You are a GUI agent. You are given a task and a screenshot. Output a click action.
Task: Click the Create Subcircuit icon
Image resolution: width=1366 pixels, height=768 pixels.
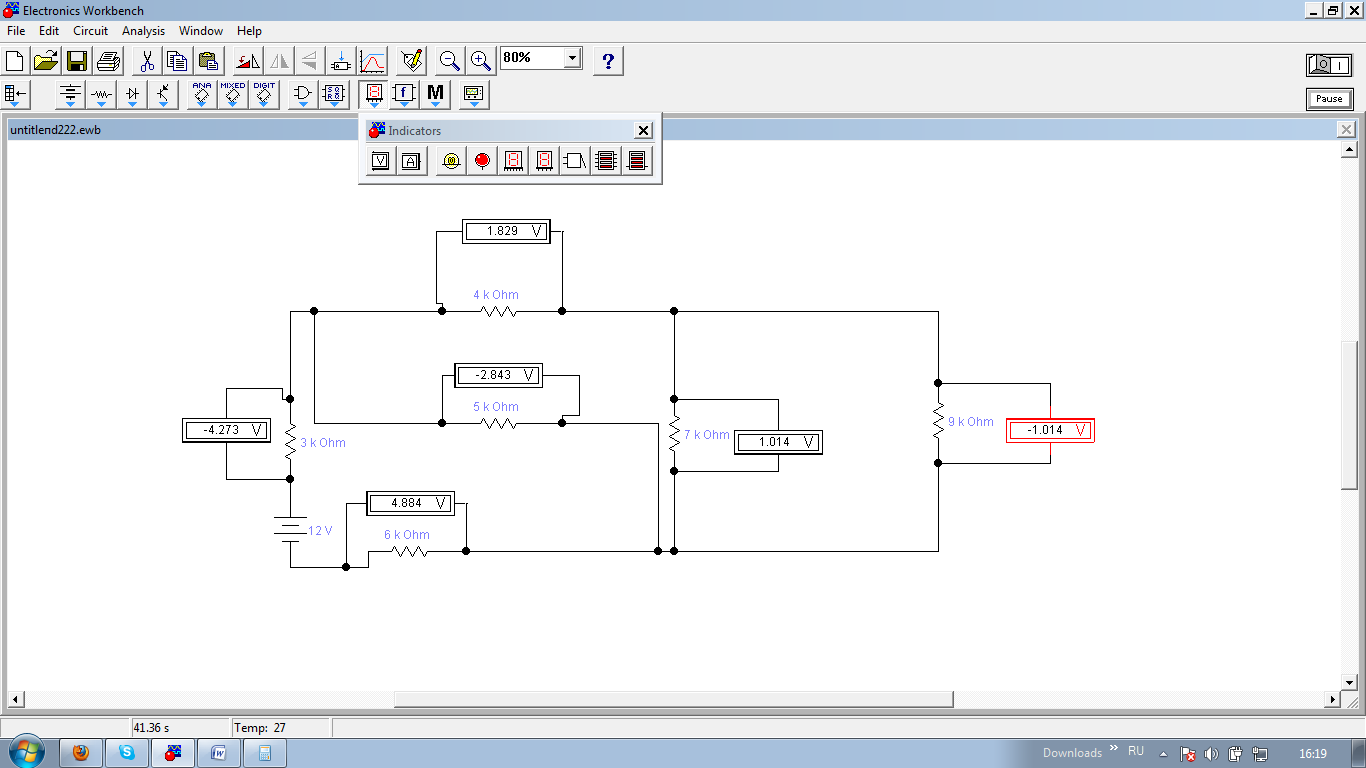(341, 61)
